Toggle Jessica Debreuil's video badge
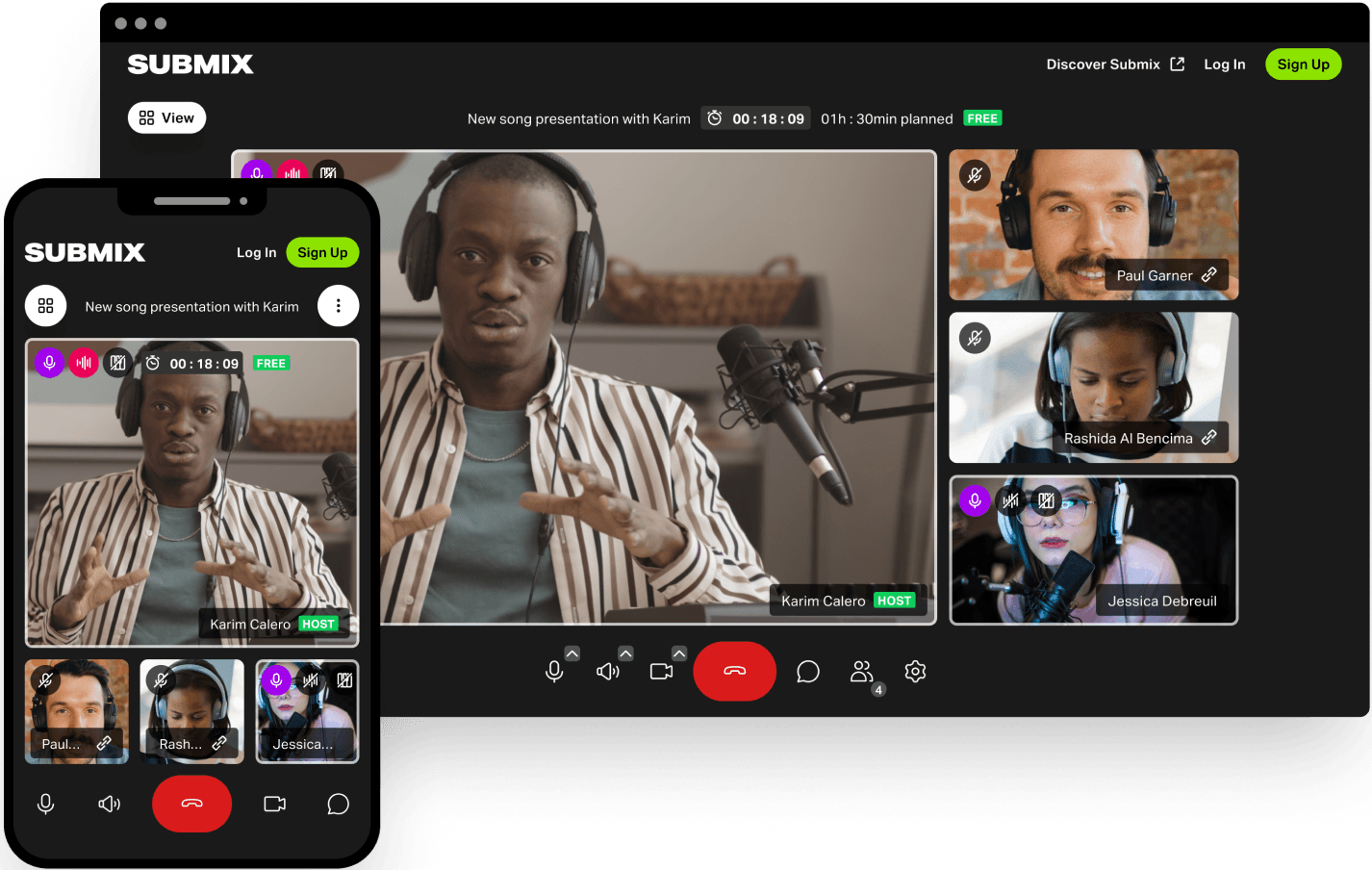1372x870 pixels. [x=1046, y=500]
